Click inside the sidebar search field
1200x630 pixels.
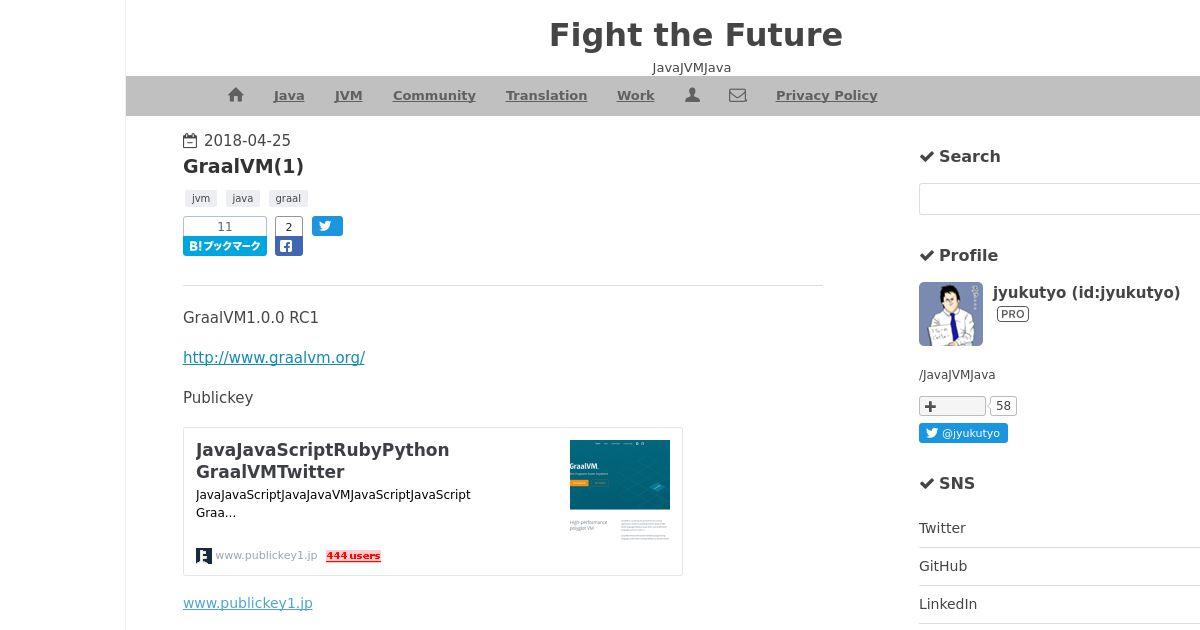tap(1059, 198)
